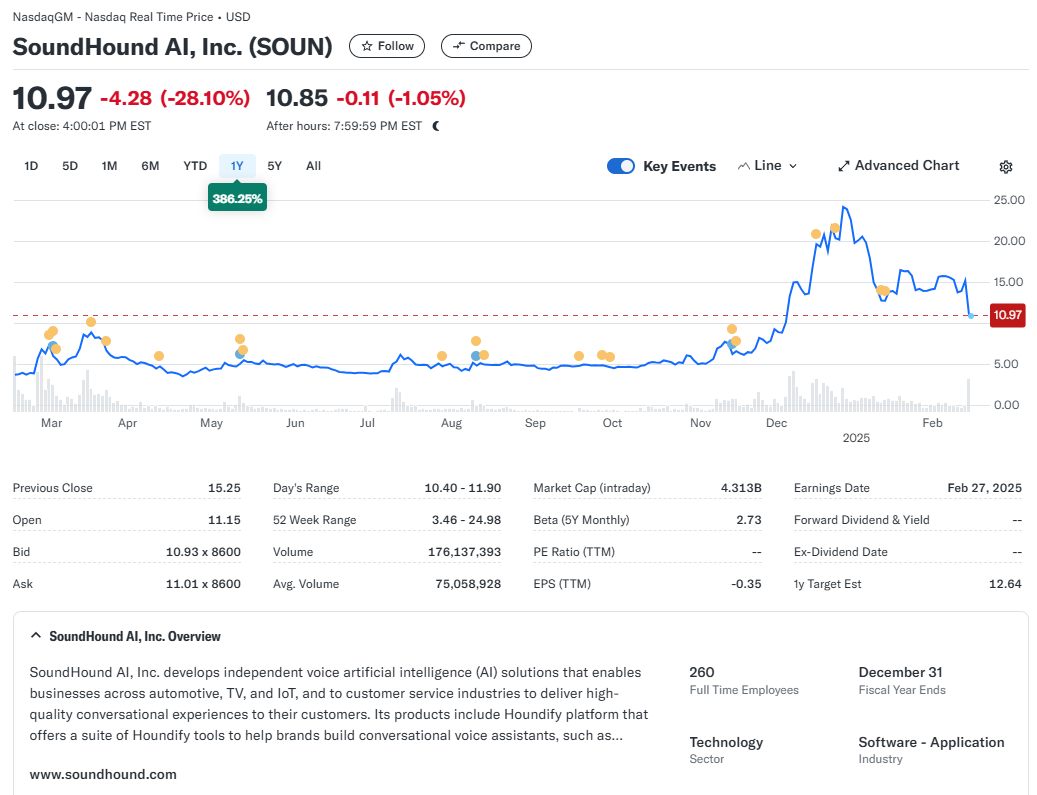Click the Compare button
The width and height of the screenshot is (1037, 795).
[x=486, y=46]
